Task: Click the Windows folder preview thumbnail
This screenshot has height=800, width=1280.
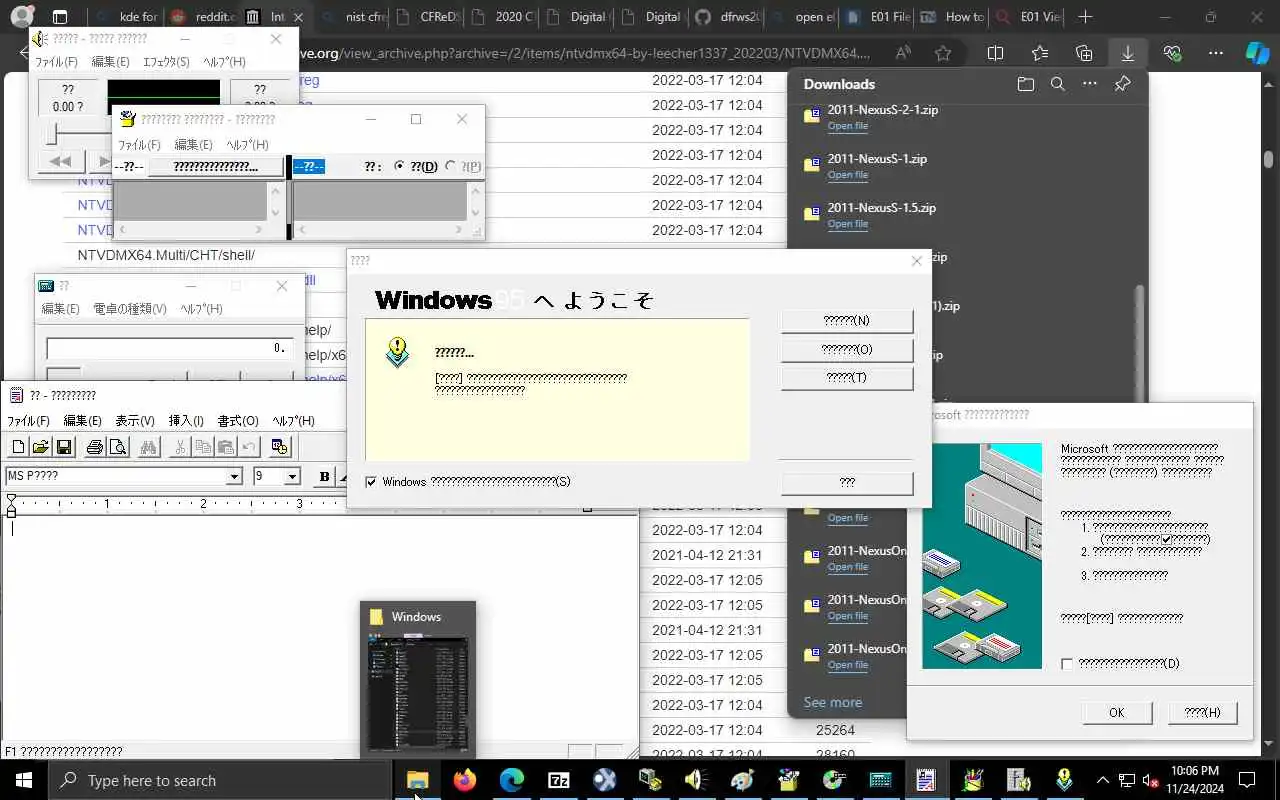Action: (417, 694)
